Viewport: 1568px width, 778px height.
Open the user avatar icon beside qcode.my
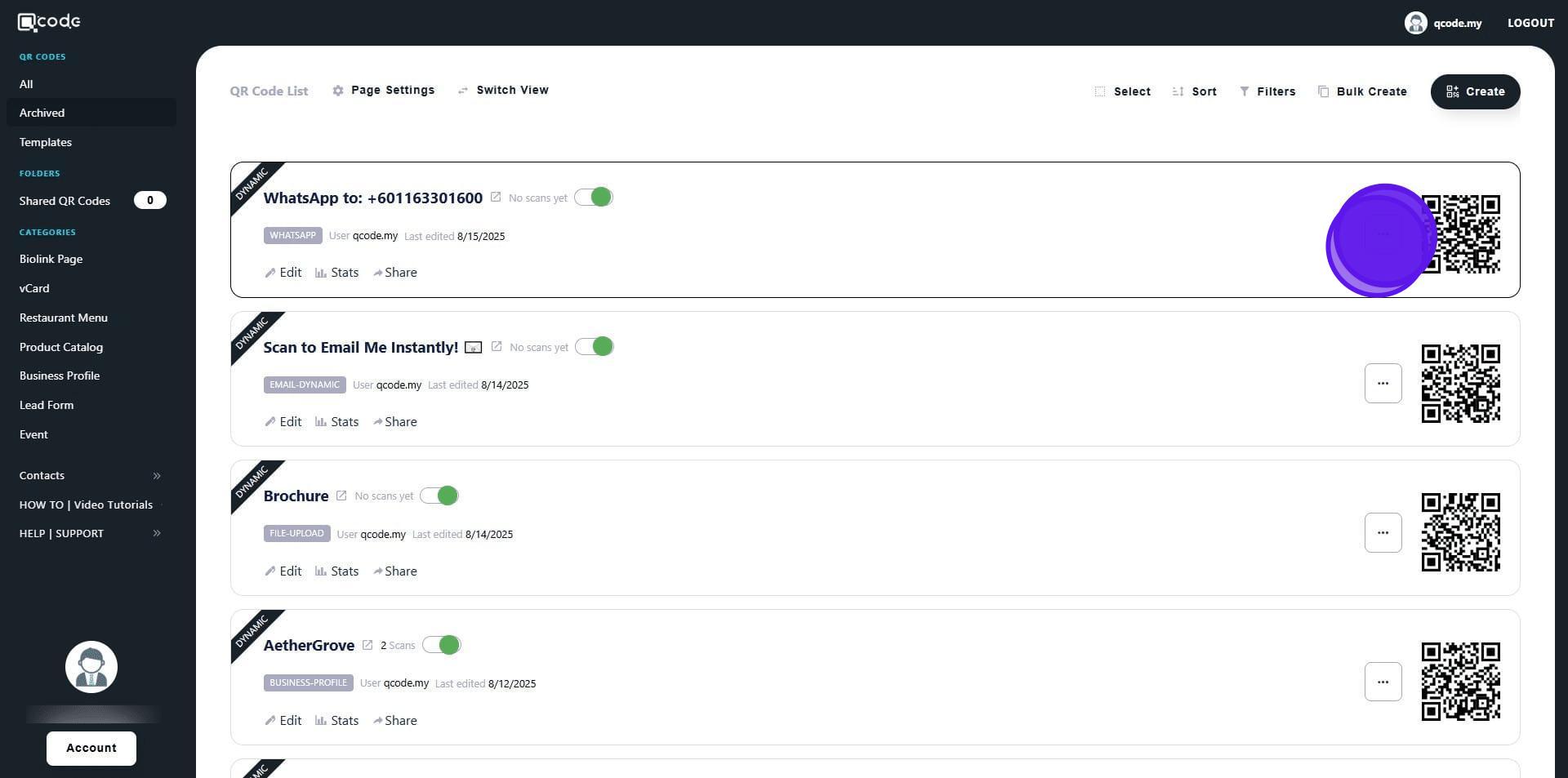[1415, 23]
